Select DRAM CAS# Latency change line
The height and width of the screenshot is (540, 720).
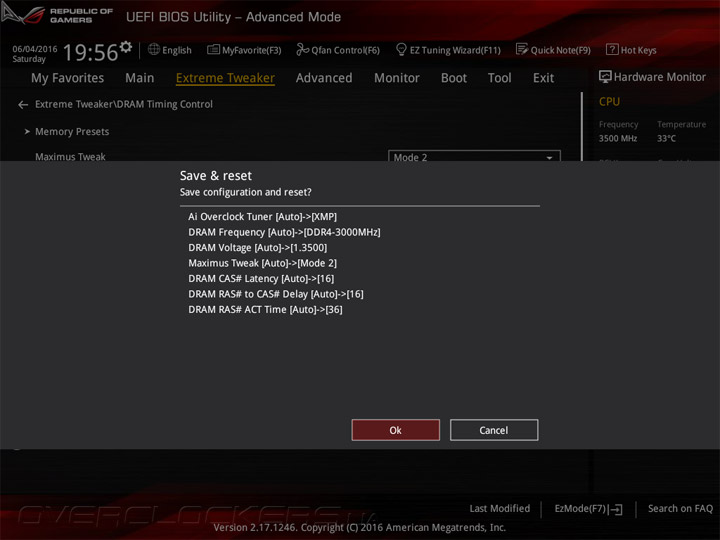(x=261, y=279)
